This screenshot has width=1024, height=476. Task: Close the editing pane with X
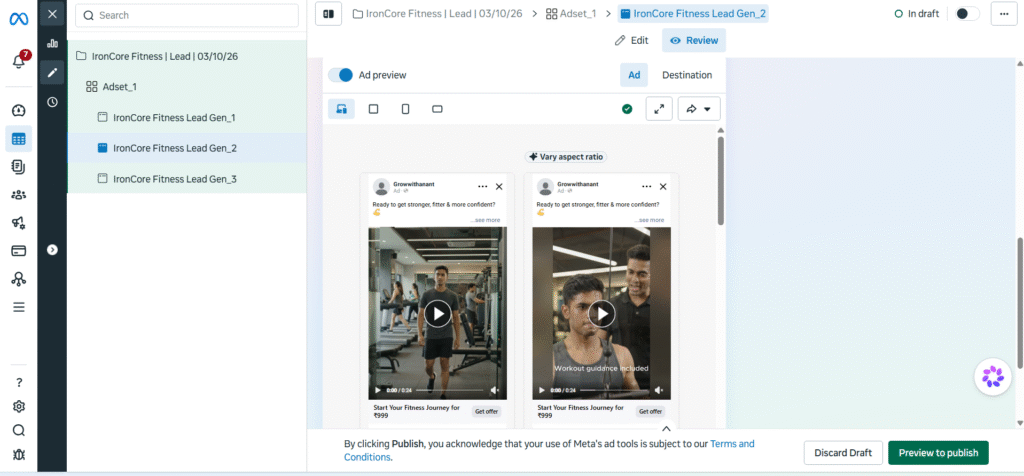(x=52, y=14)
